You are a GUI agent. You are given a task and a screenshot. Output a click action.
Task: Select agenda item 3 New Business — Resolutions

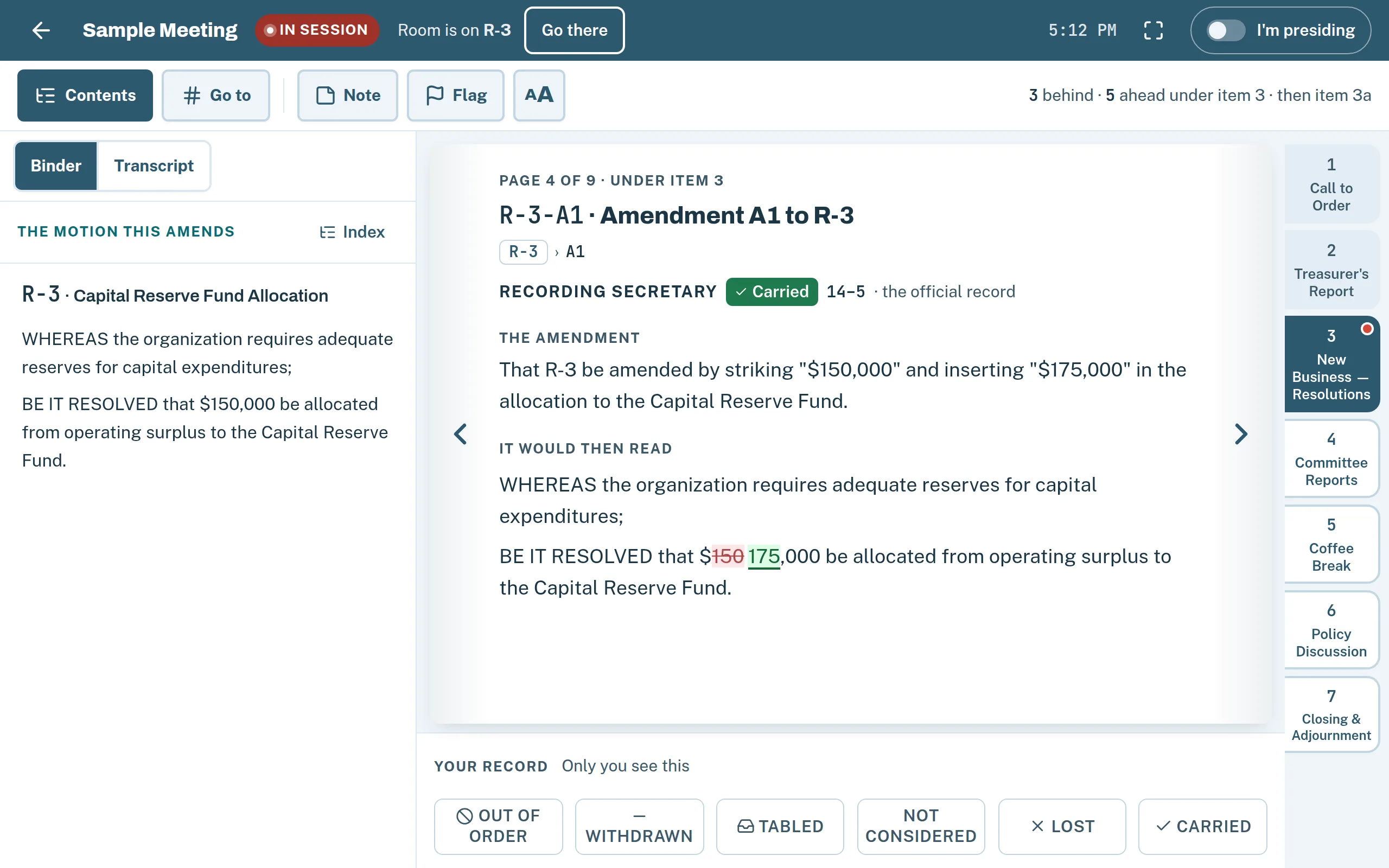pos(1331,364)
